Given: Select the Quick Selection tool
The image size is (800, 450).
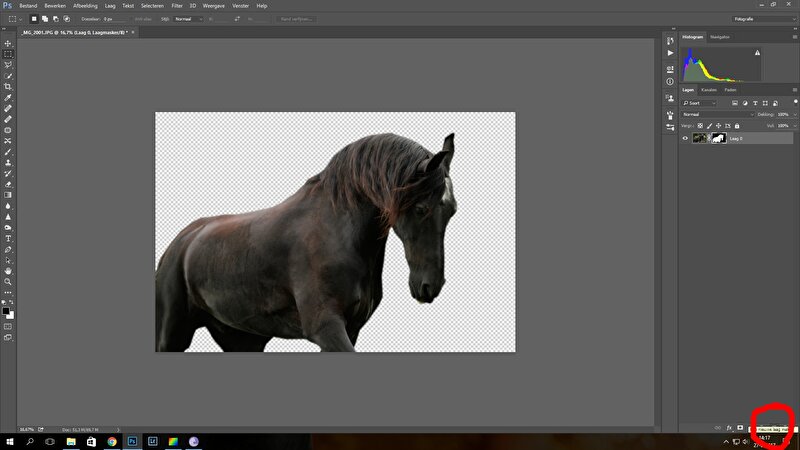Looking at the screenshot, I should point(8,76).
